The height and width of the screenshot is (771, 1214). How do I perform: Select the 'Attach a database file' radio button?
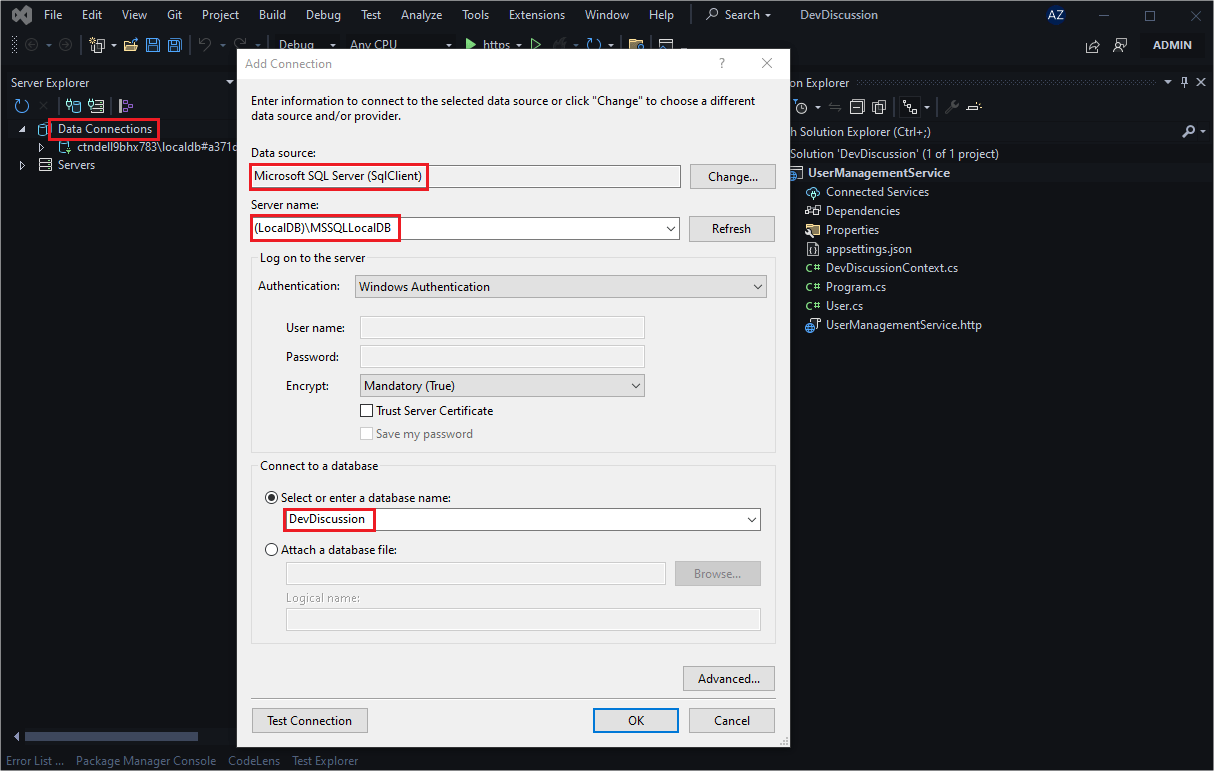pyautogui.click(x=272, y=550)
